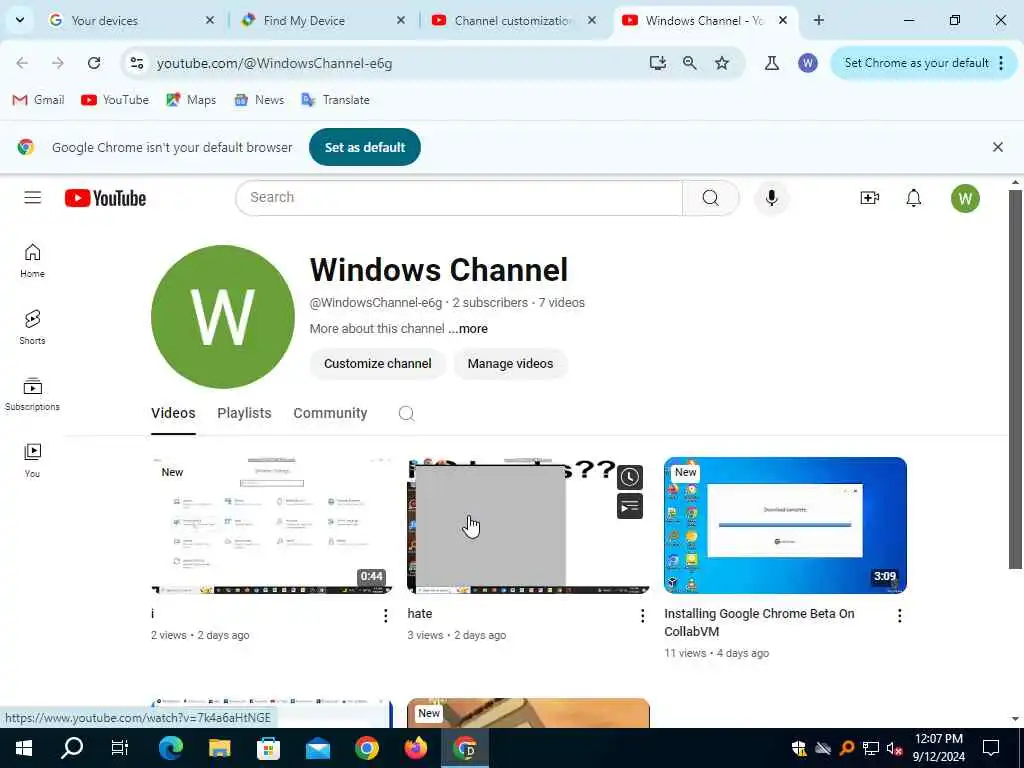
Task: Open the Gmail bookmark
Action: tap(39, 100)
